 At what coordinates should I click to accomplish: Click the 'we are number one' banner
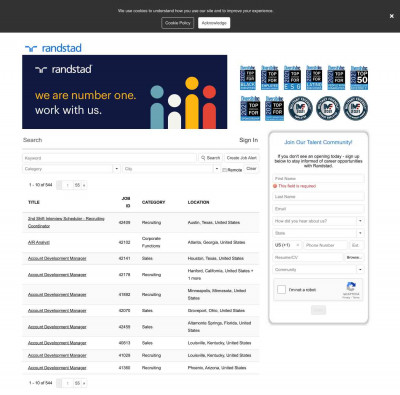(125, 92)
